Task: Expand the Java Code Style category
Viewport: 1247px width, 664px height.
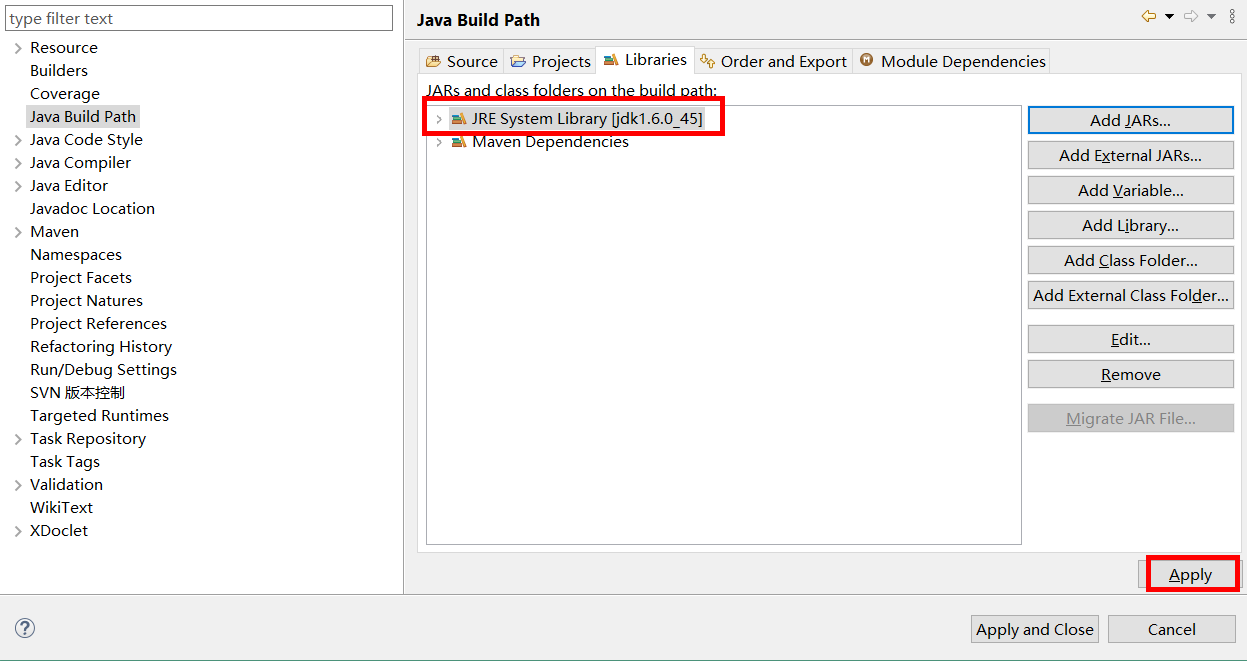Action: tap(18, 140)
